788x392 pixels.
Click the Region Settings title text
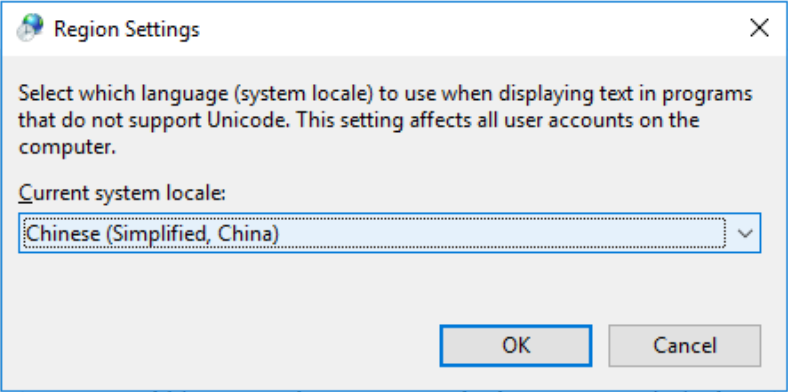(127, 29)
